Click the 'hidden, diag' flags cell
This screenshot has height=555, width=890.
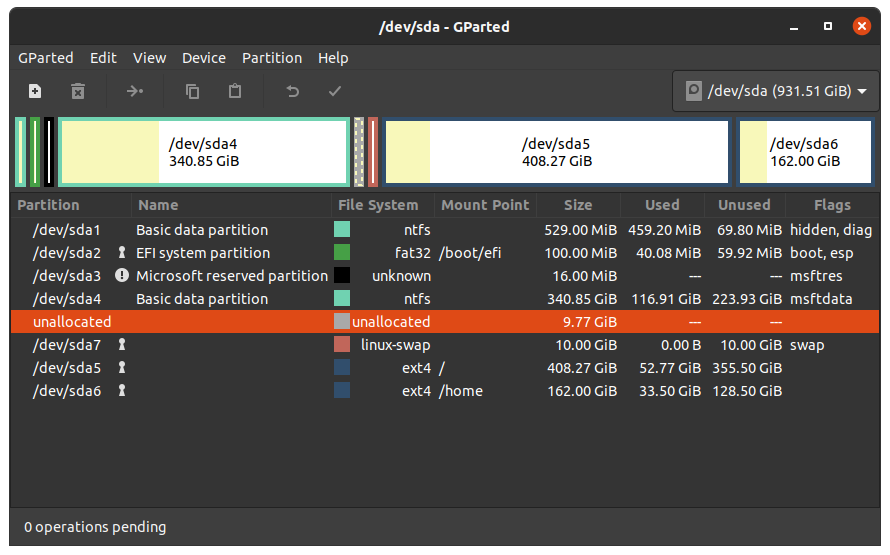(x=831, y=230)
